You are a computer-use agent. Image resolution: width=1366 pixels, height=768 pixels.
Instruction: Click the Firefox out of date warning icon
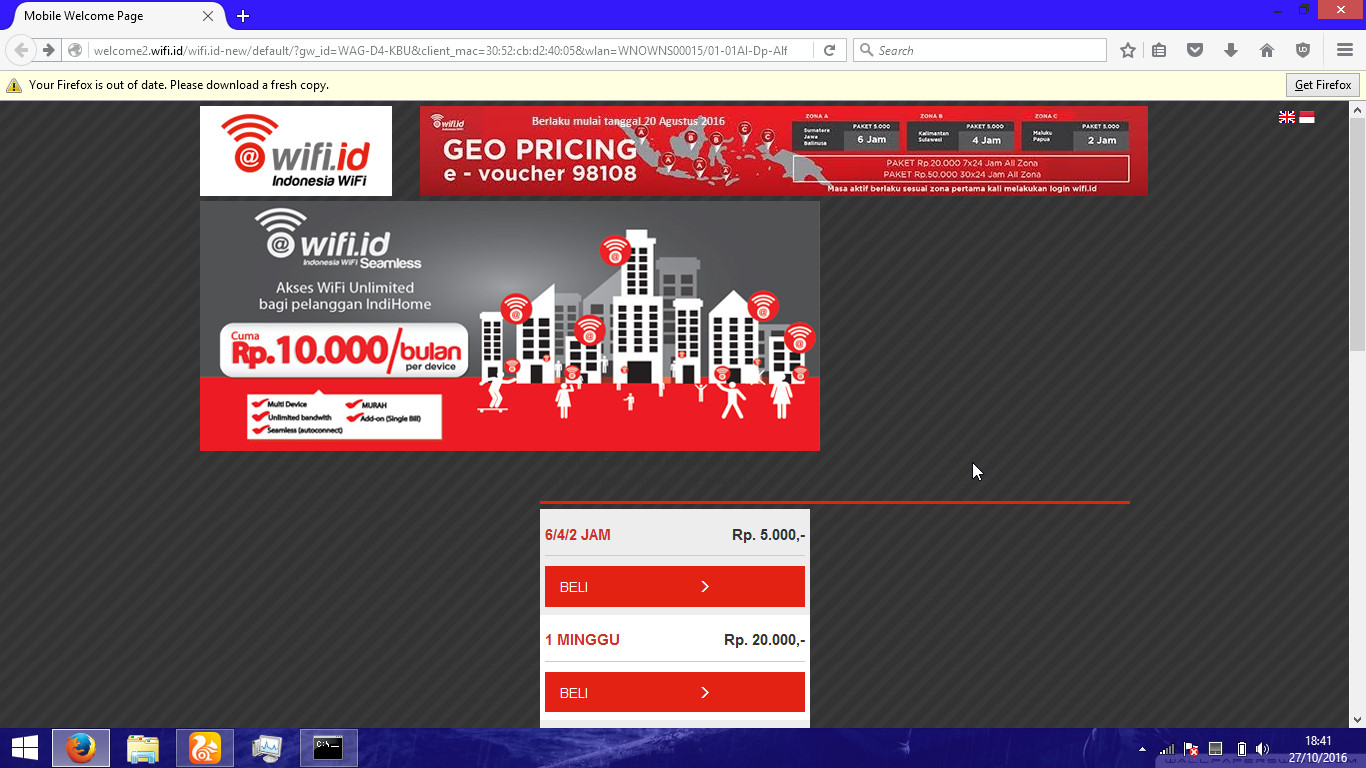coord(14,85)
